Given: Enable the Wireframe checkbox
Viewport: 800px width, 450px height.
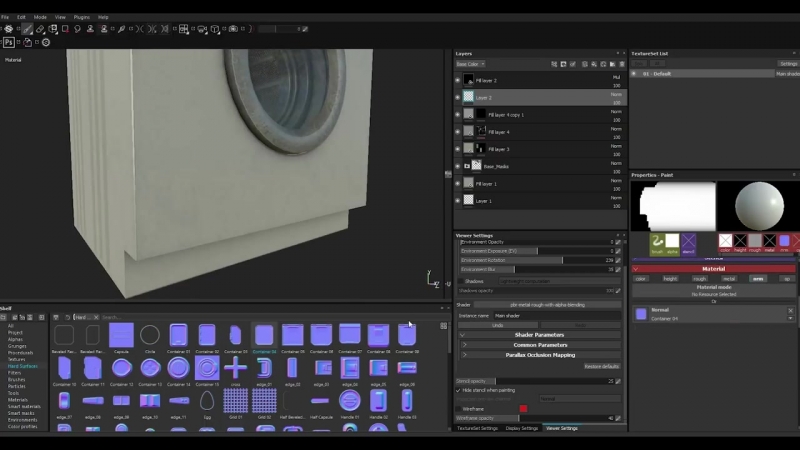Looking at the screenshot, I should pos(458,409).
